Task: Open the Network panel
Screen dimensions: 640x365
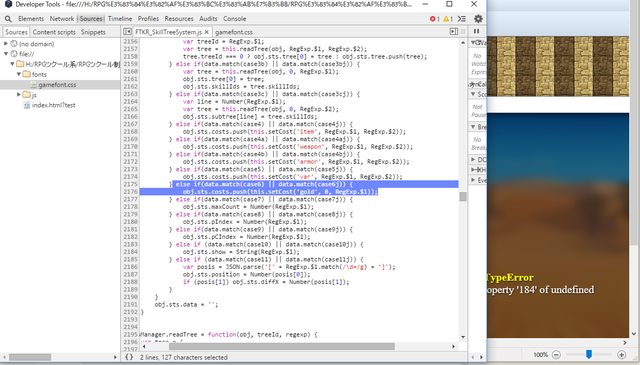Action: point(62,19)
